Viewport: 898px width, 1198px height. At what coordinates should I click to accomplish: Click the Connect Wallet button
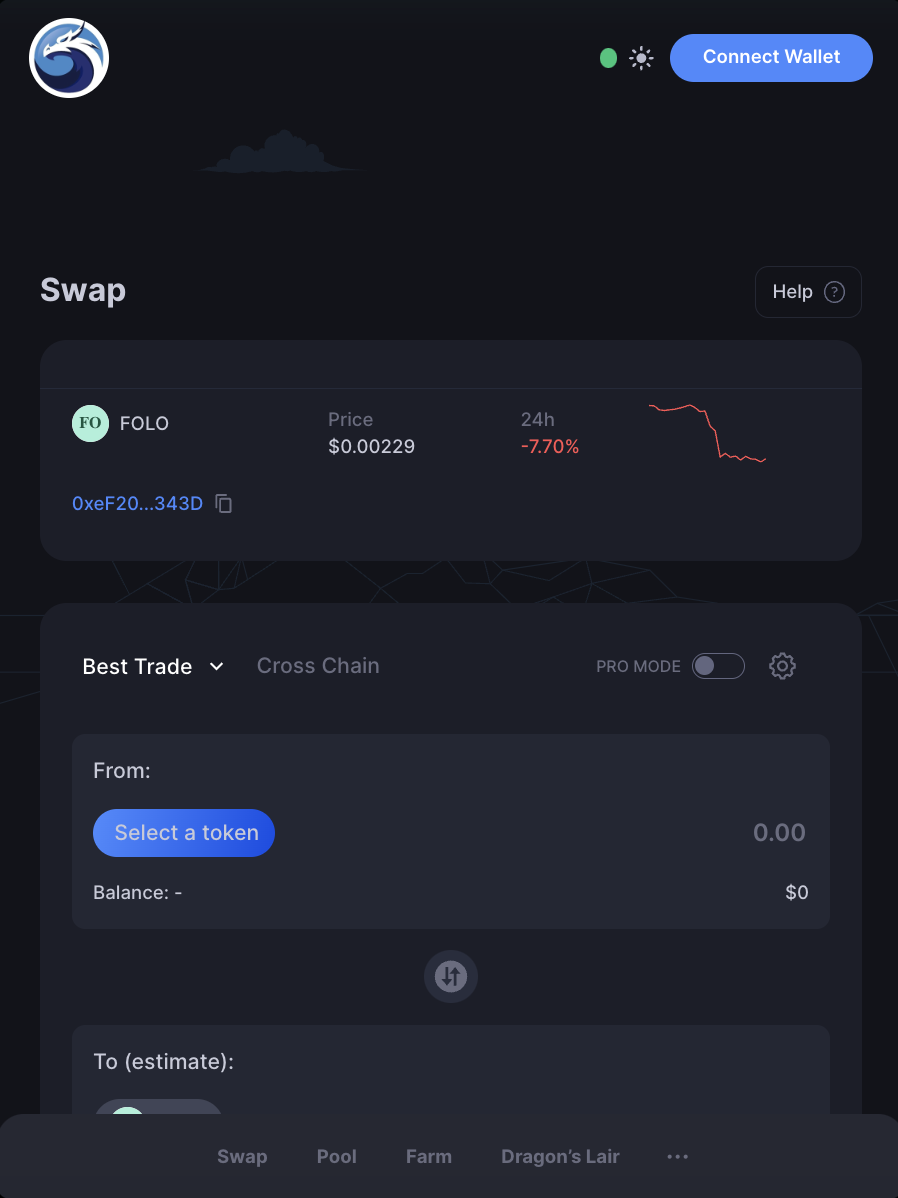click(771, 57)
